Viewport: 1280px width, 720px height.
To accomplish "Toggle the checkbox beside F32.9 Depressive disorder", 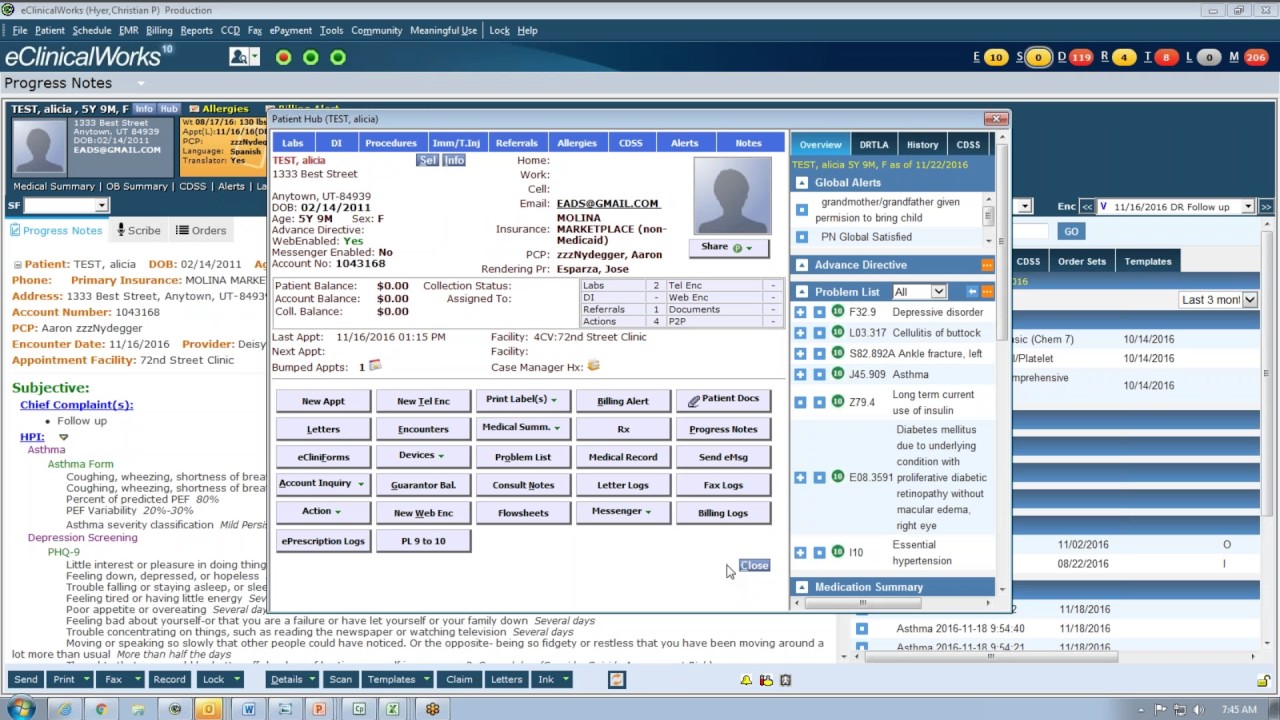I will (819, 312).
